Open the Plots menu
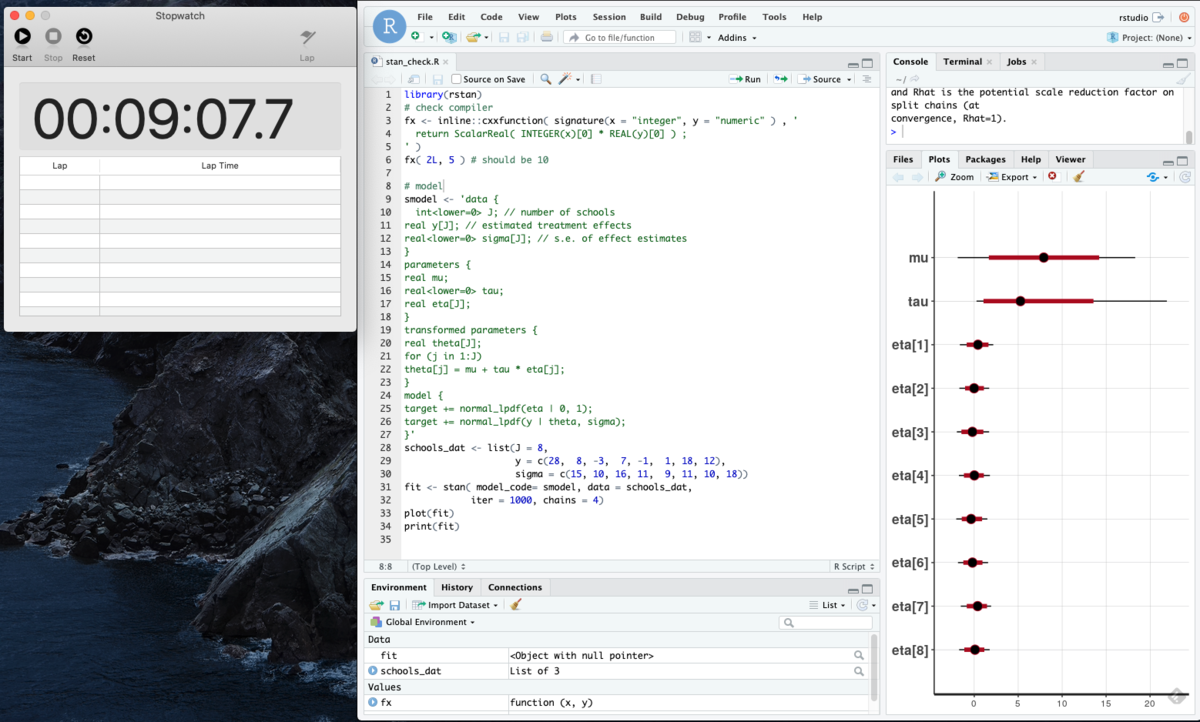The image size is (1200, 722). (566, 17)
